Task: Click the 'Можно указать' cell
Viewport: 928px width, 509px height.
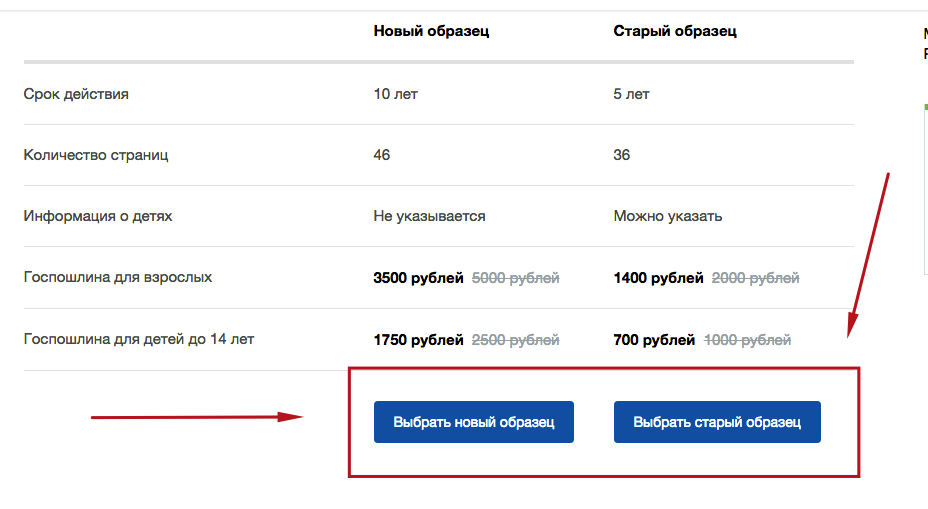Action: [x=668, y=216]
